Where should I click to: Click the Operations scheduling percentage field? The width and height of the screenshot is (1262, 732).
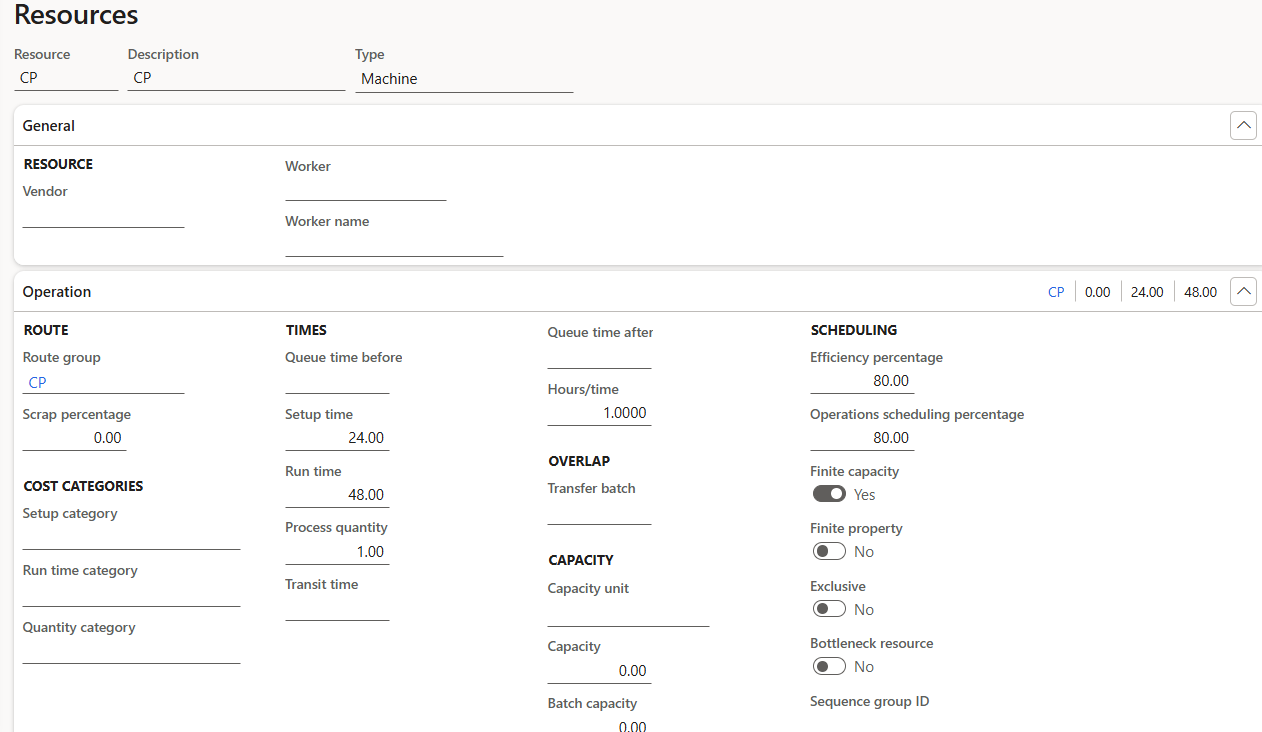pos(862,438)
